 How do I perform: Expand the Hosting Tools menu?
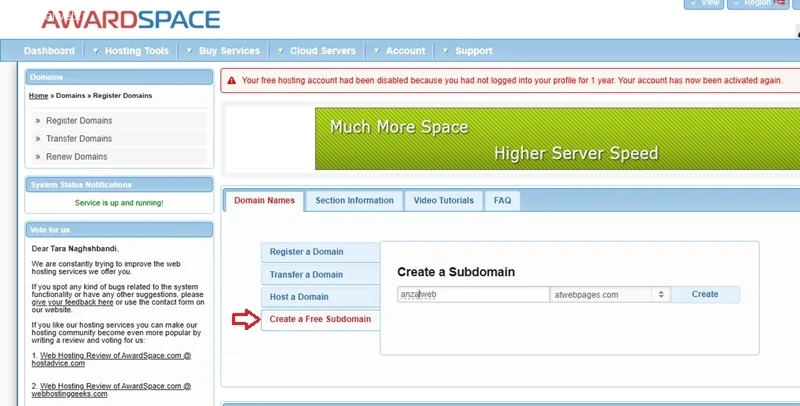[131, 50]
